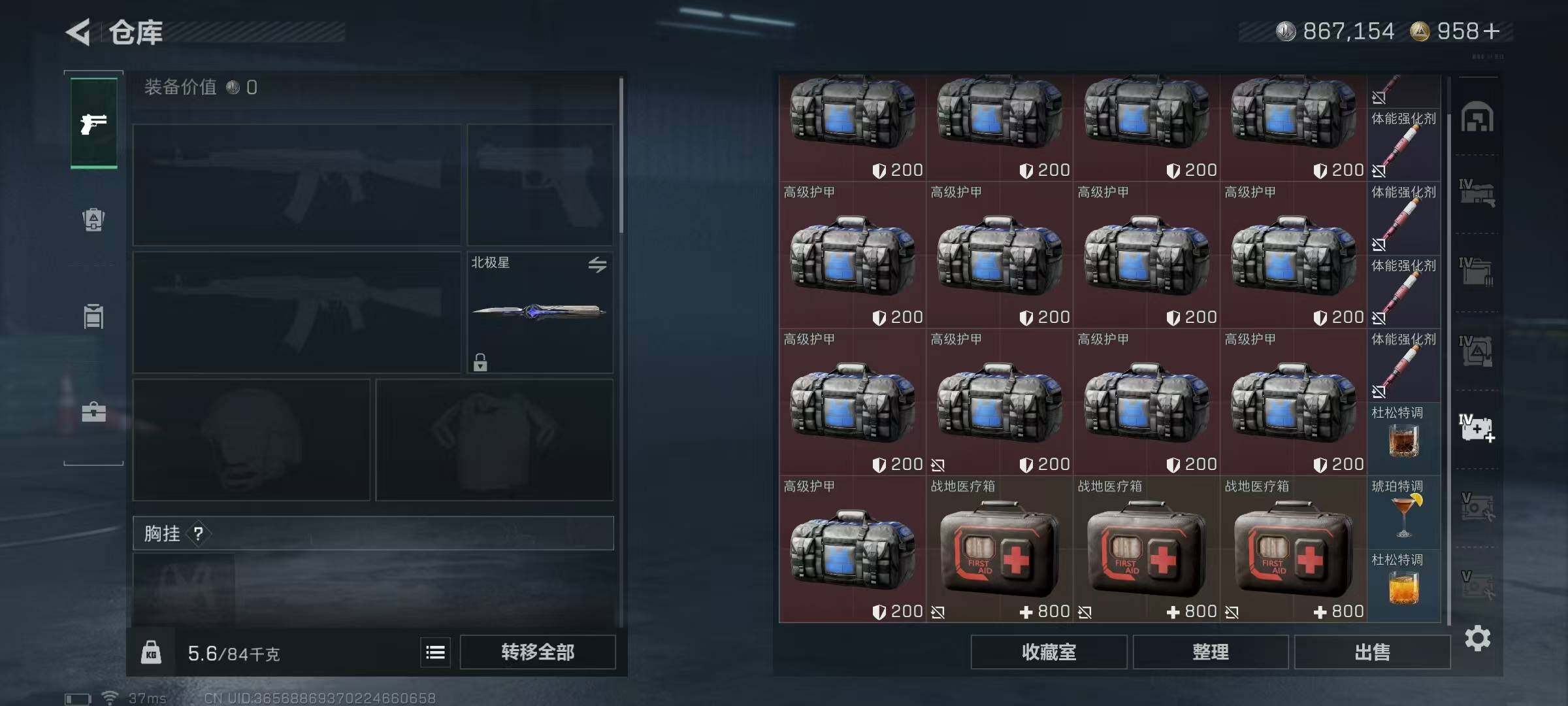Screen dimensions: 1568x706
Task: Open the backpack tab in left sidebar
Action: pos(93,220)
